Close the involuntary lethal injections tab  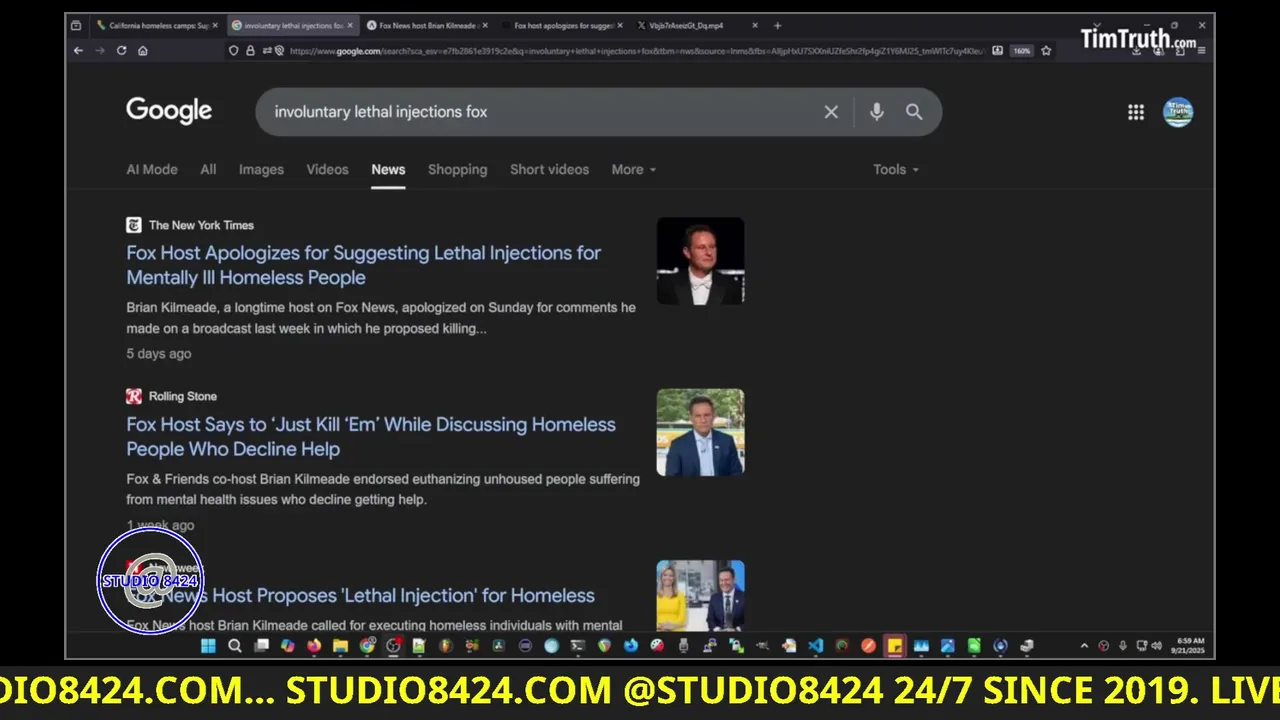coord(350,25)
